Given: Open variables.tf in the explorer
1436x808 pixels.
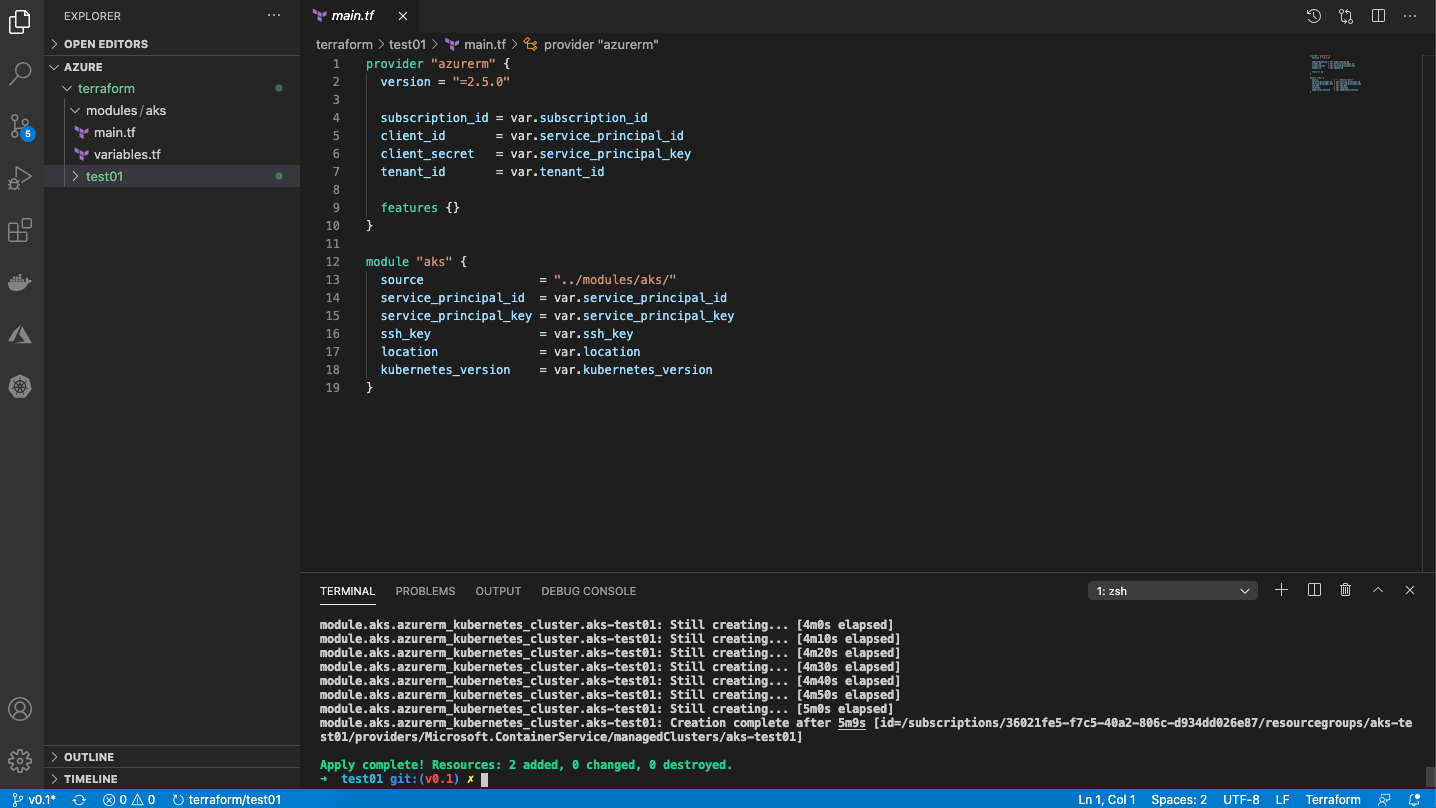Looking at the screenshot, I should [172, 154].
